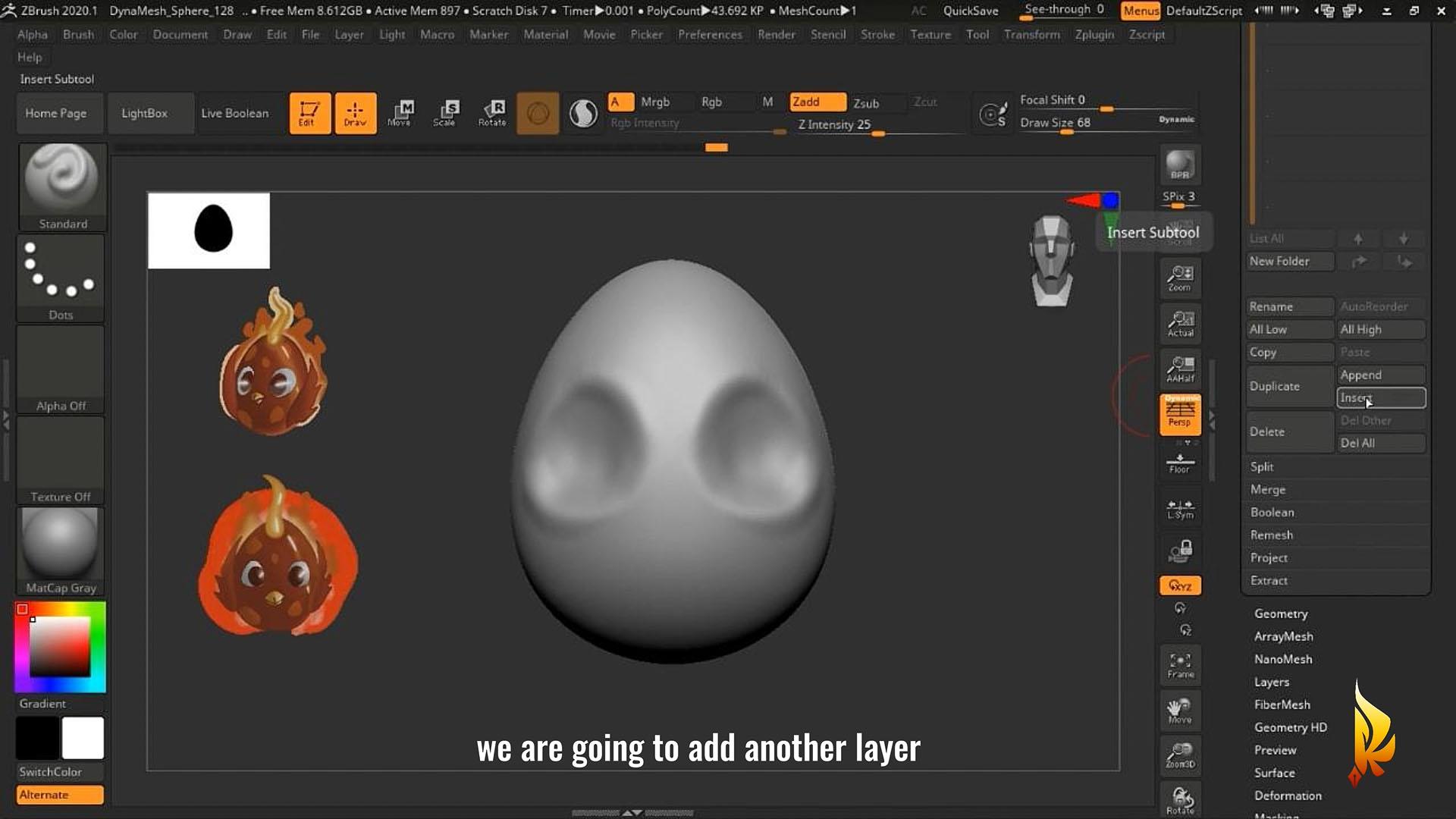This screenshot has width=1456, height=819.
Task: Click the black secondary color swatch
Action: click(38, 738)
